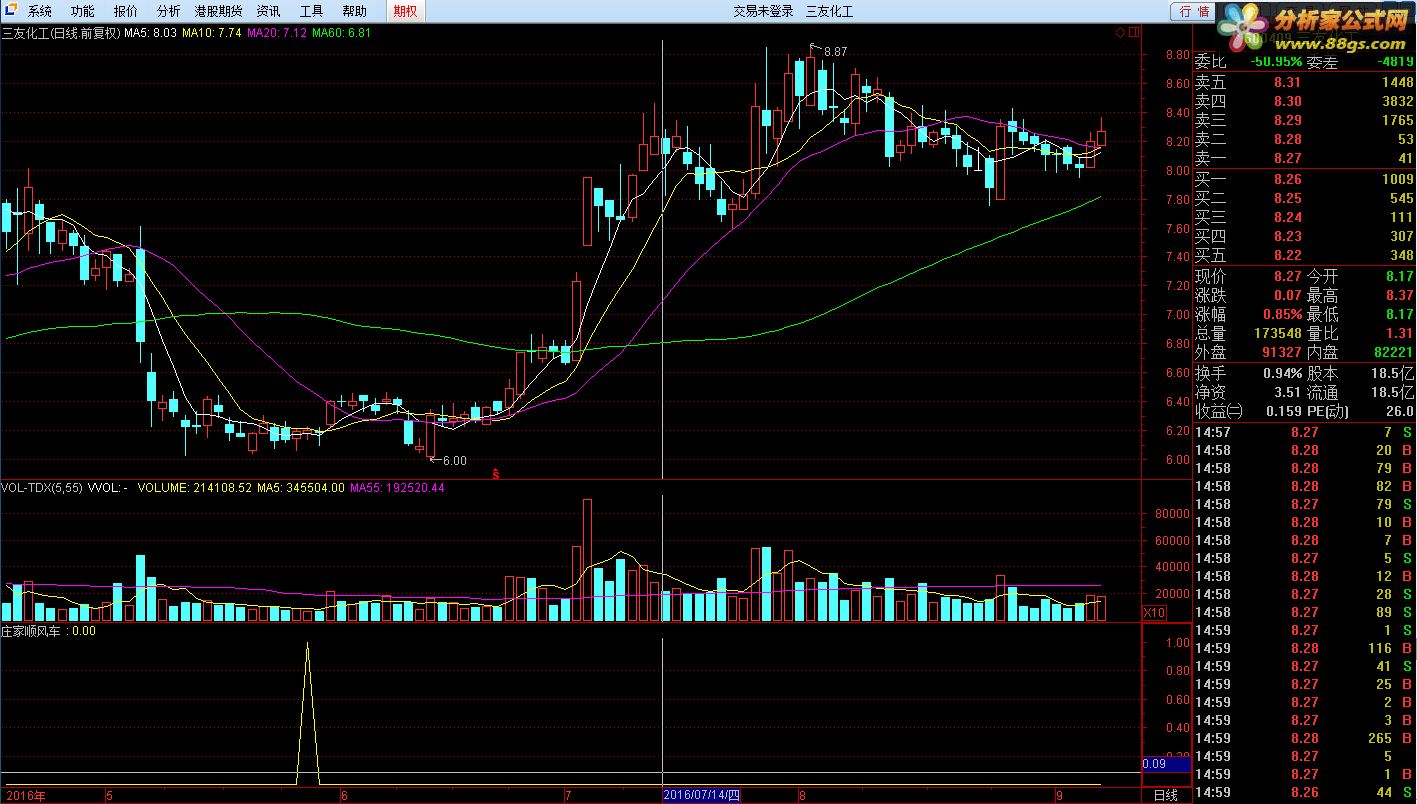Image resolution: width=1417 pixels, height=804 pixels.
Task: Open the 功能 menu
Action: coord(83,11)
